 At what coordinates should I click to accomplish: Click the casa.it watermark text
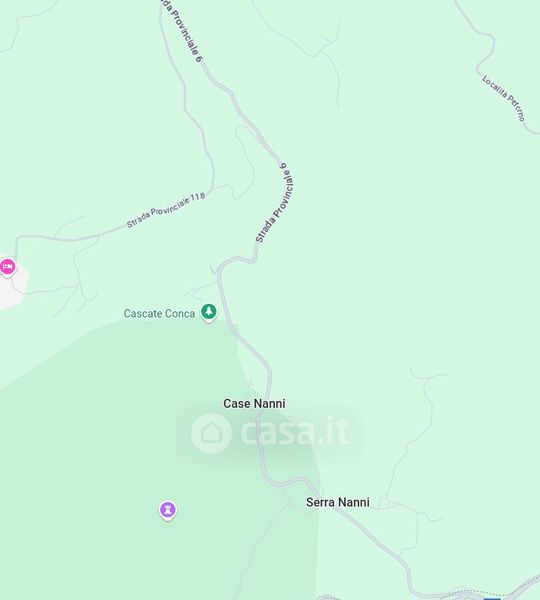tap(295, 432)
